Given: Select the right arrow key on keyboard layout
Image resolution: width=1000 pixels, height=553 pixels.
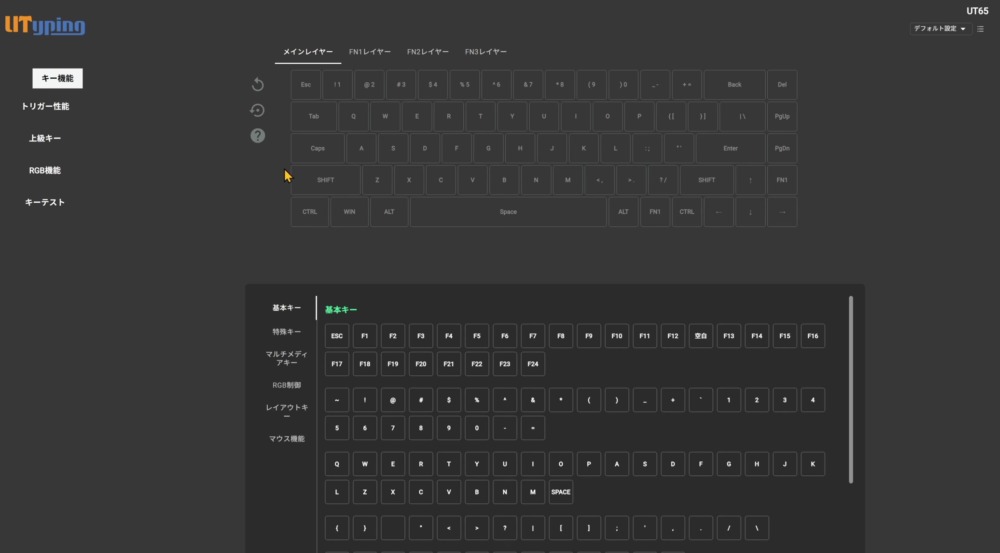Looking at the screenshot, I should pyautogui.click(x=782, y=212).
